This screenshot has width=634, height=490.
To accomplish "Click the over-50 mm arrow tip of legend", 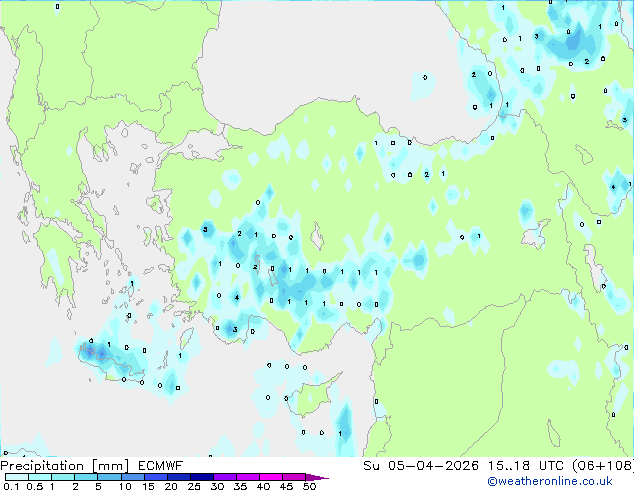I will point(318,477).
